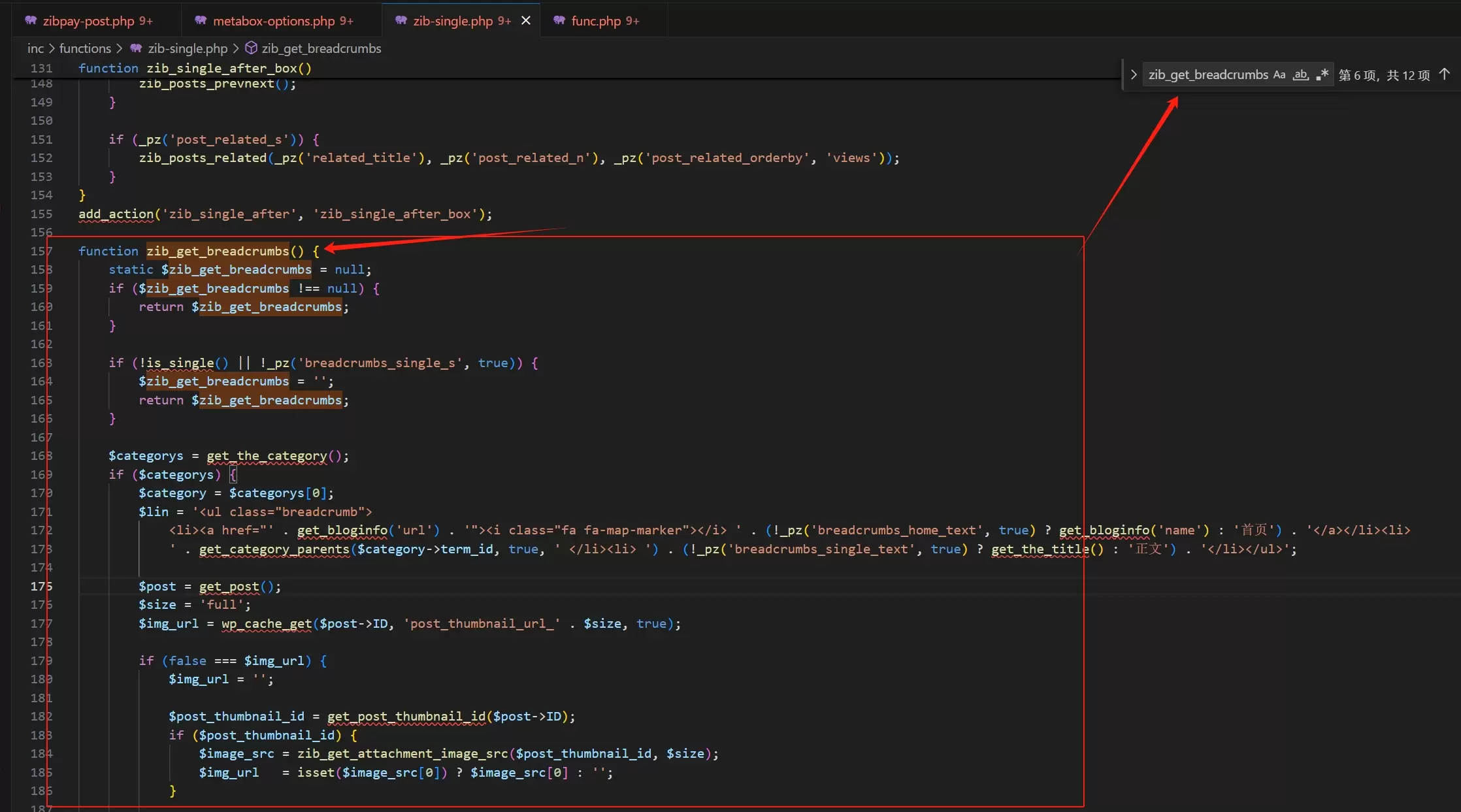Close the zib-single.php tab

pos(526,21)
